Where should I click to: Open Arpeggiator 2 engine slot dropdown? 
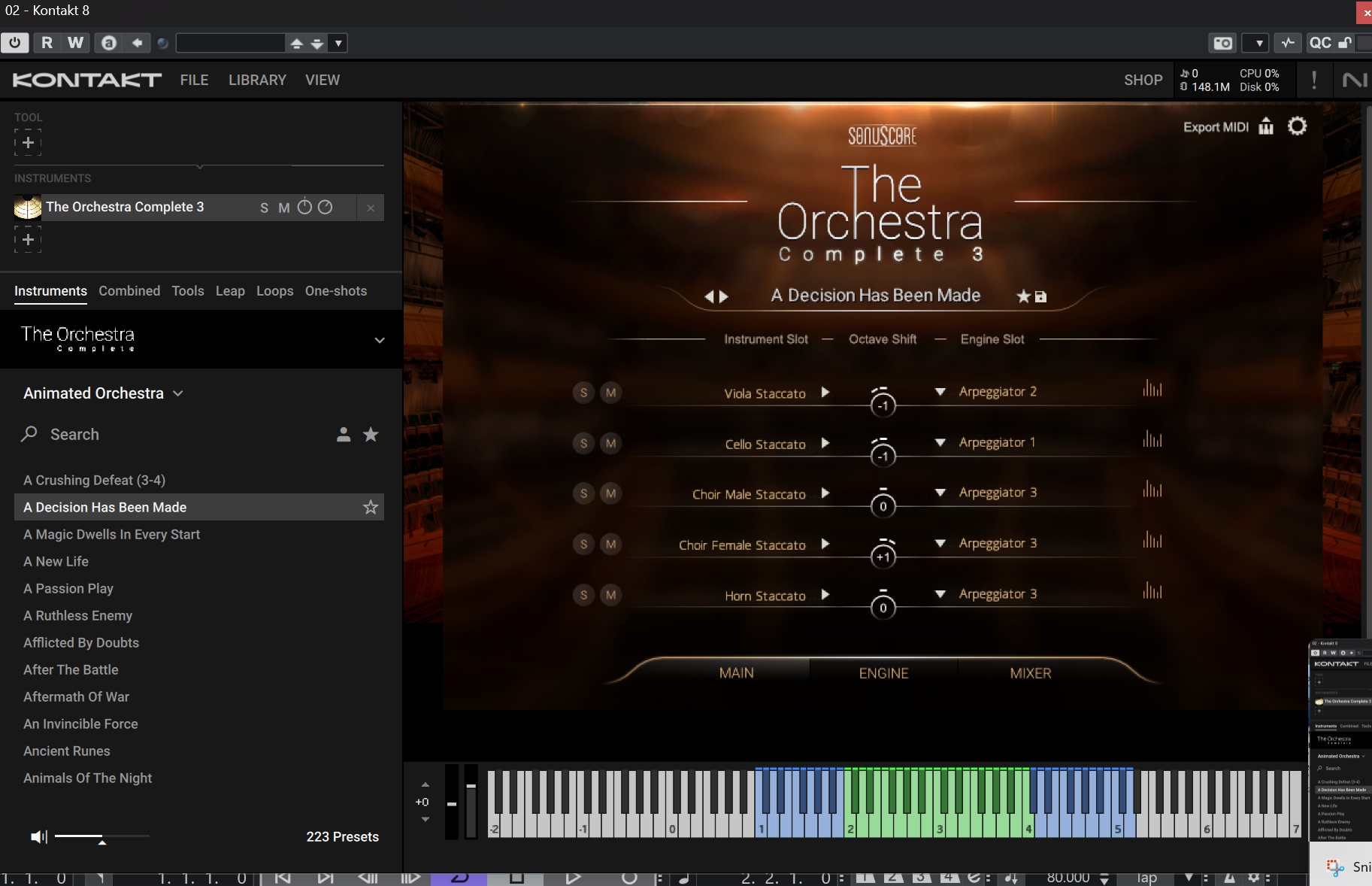(x=940, y=392)
